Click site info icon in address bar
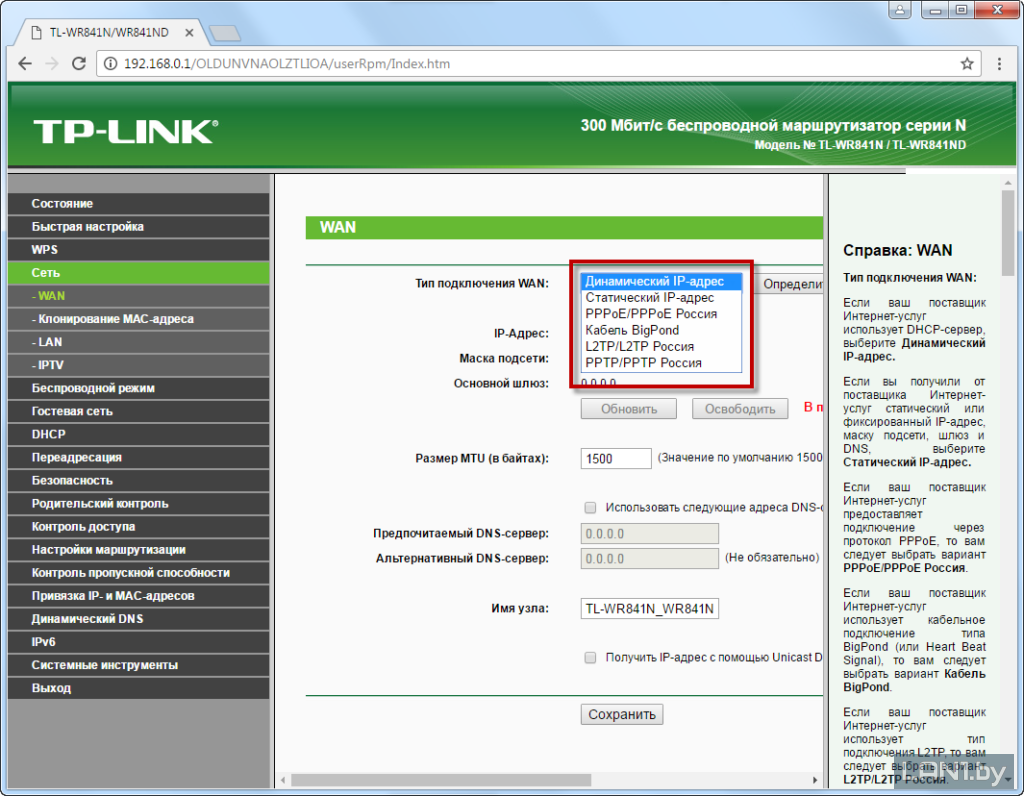 point(111,64)
